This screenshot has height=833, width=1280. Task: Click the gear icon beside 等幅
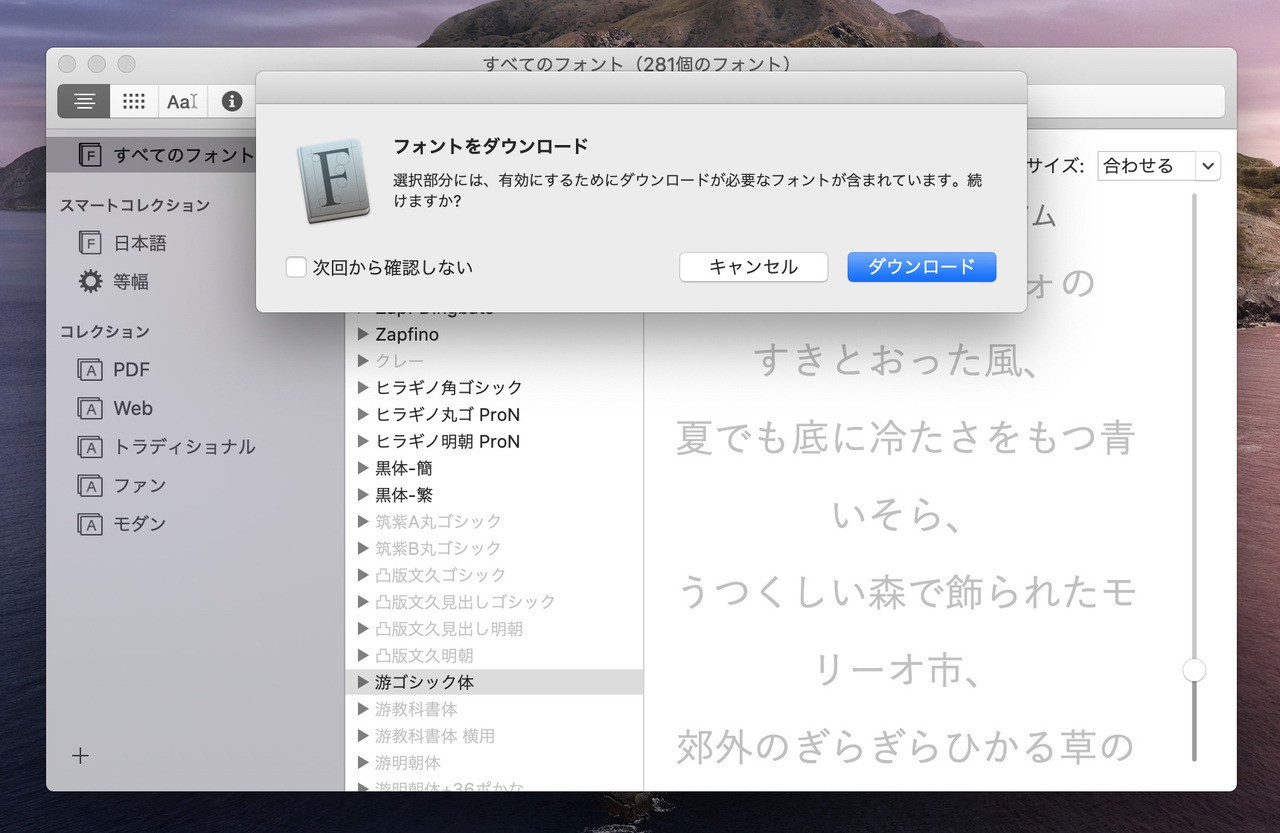[x=91, y=282]
